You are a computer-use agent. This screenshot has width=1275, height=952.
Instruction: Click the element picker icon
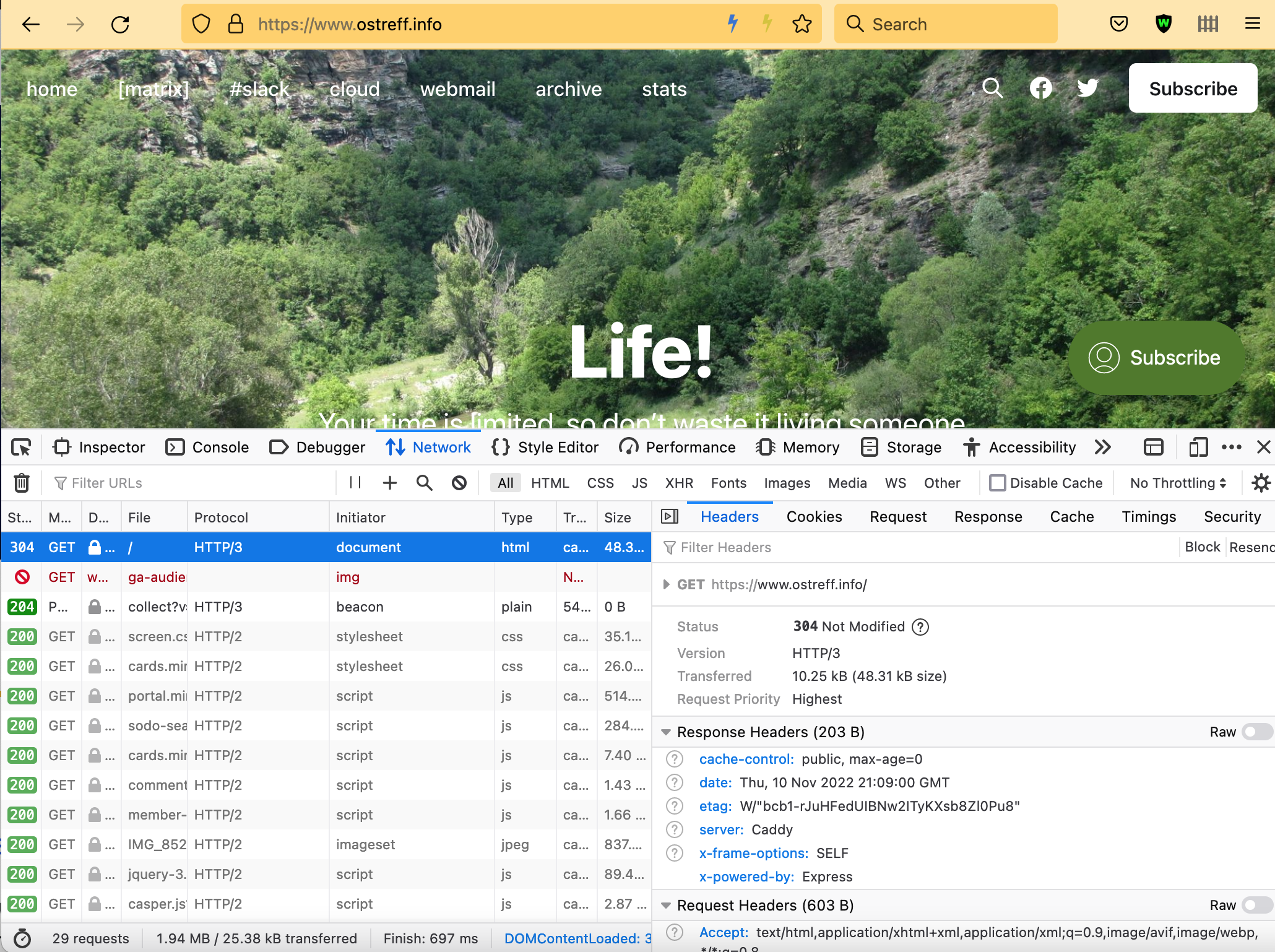click(21, 447)
